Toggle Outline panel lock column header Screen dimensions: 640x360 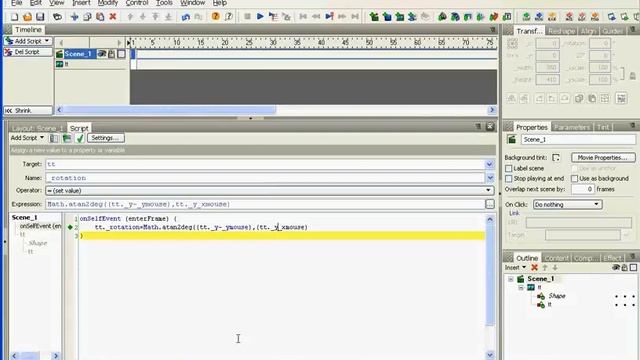coord(624,268)
